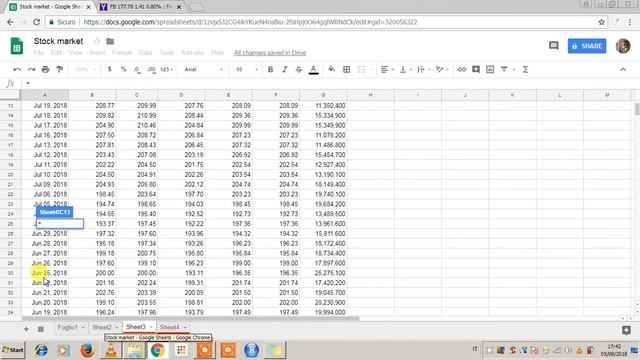Click the Redo arrow icon
Screen dimensions: 640x360
[x=31, y=69]
